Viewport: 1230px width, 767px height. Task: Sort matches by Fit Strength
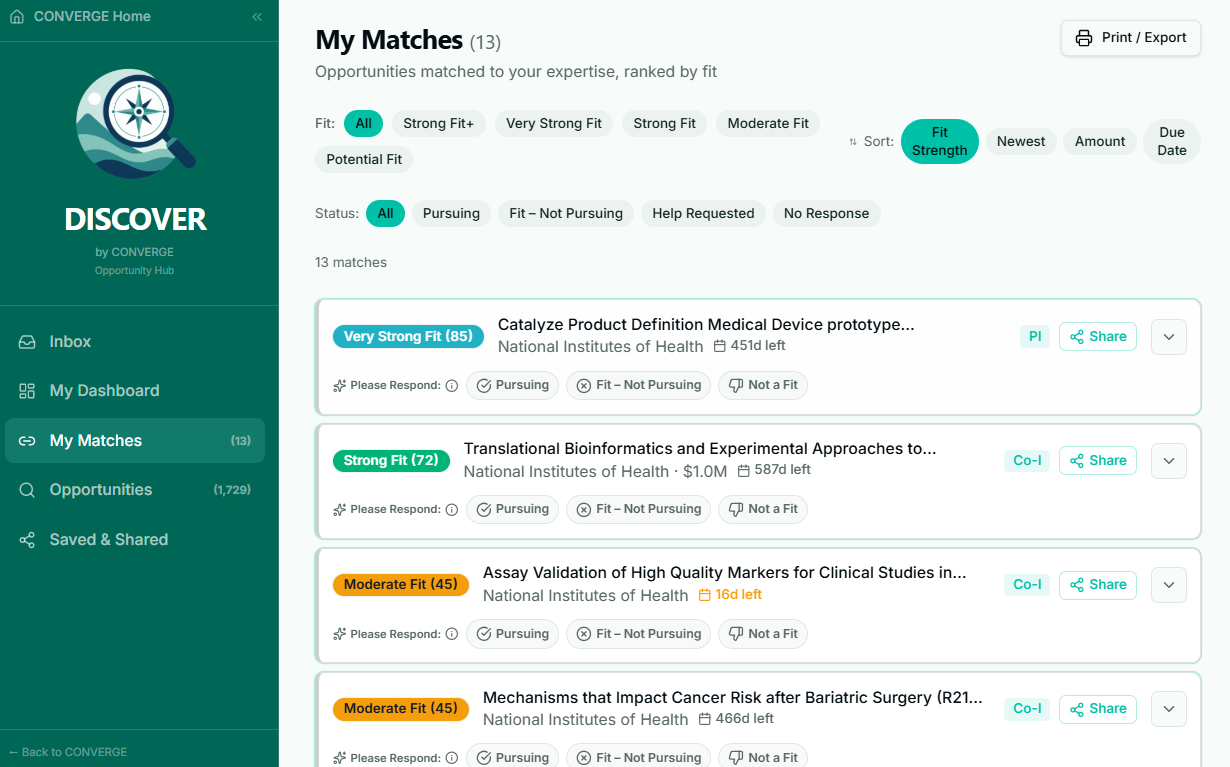click(940, 142)
